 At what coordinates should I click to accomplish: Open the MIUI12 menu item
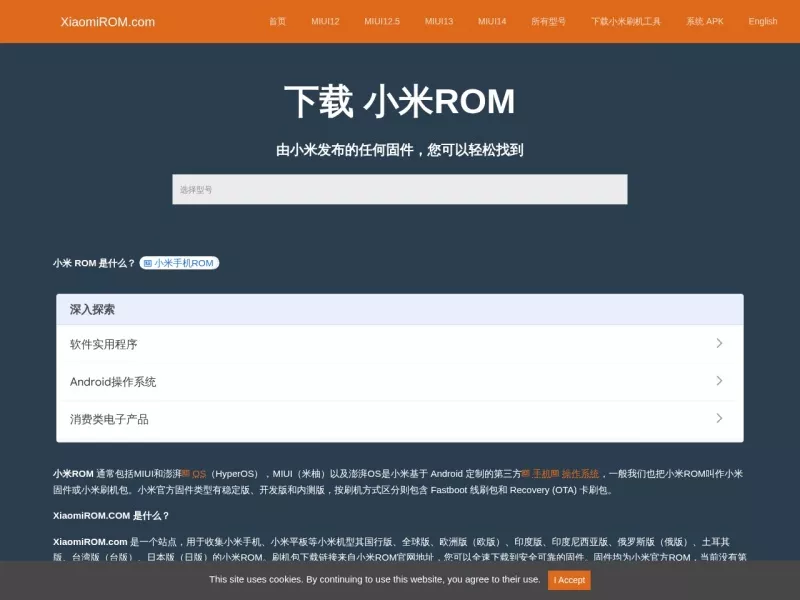pyautogui.click(x=325, y=21)
